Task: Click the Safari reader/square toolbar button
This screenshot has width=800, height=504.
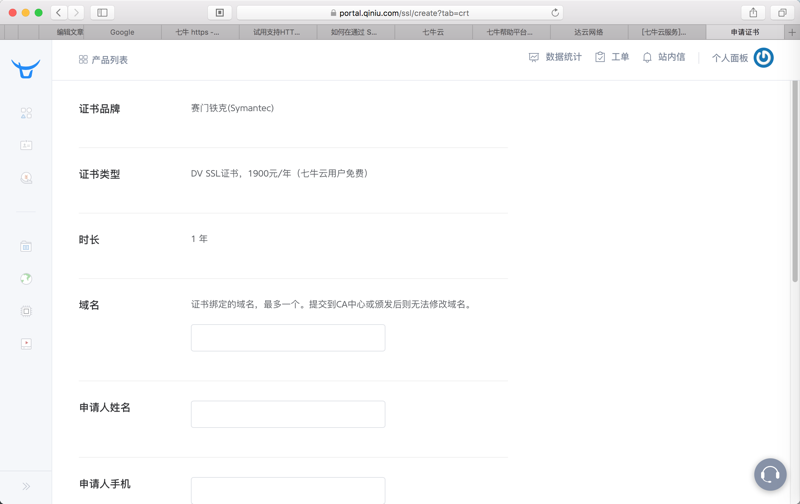Action: [220, 12]
